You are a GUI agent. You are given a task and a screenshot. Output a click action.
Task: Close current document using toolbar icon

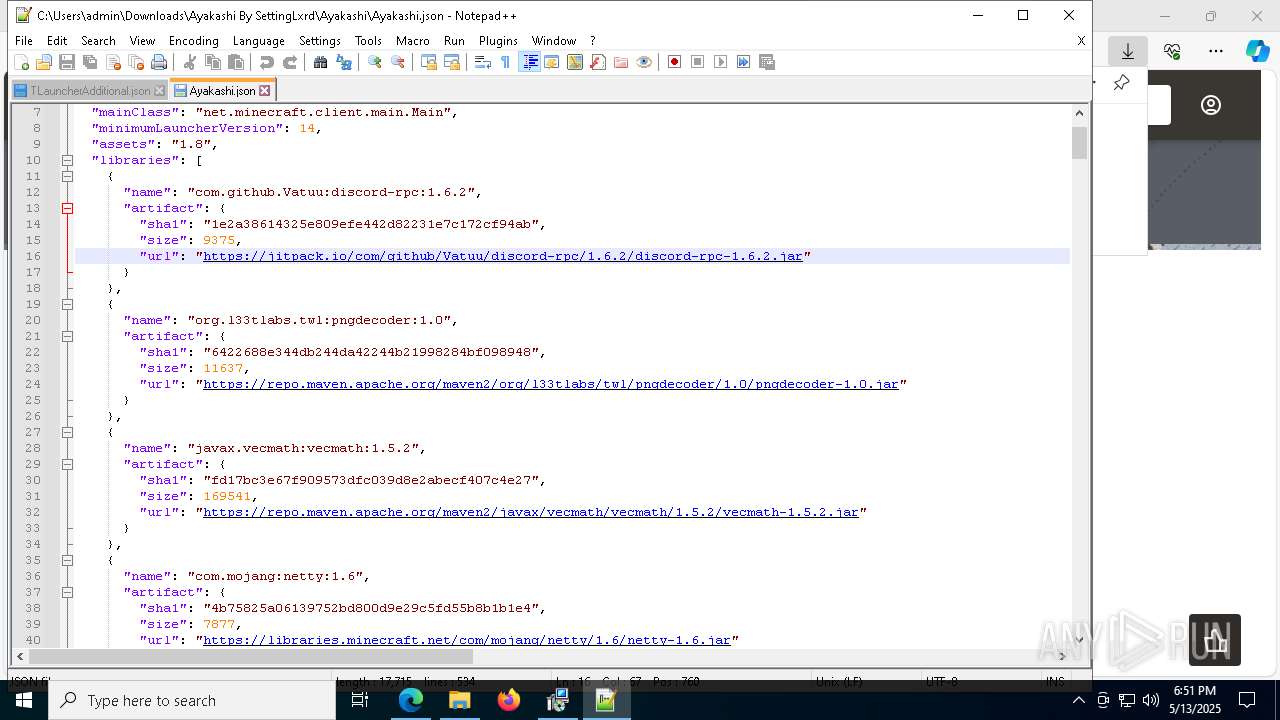[113, 62]
